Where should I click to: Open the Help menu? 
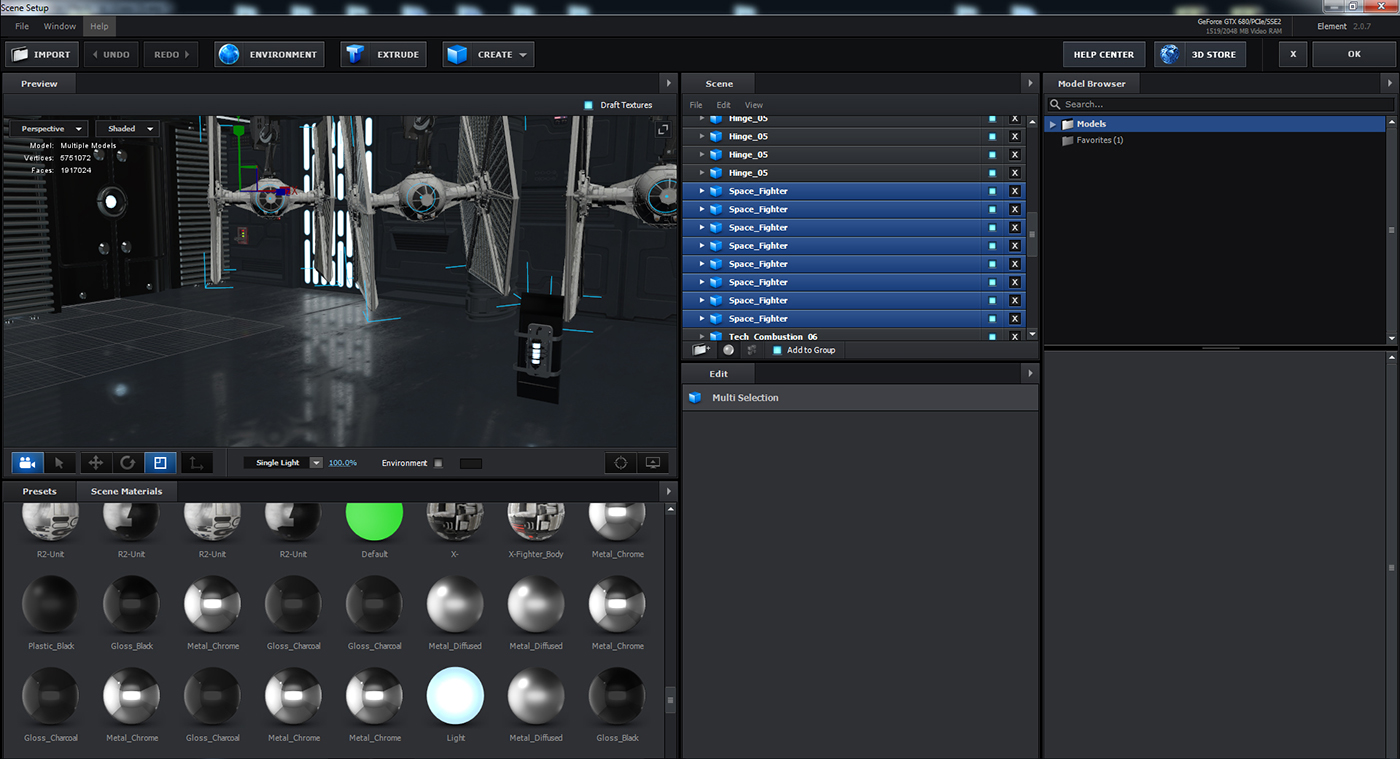pos(98,26)
